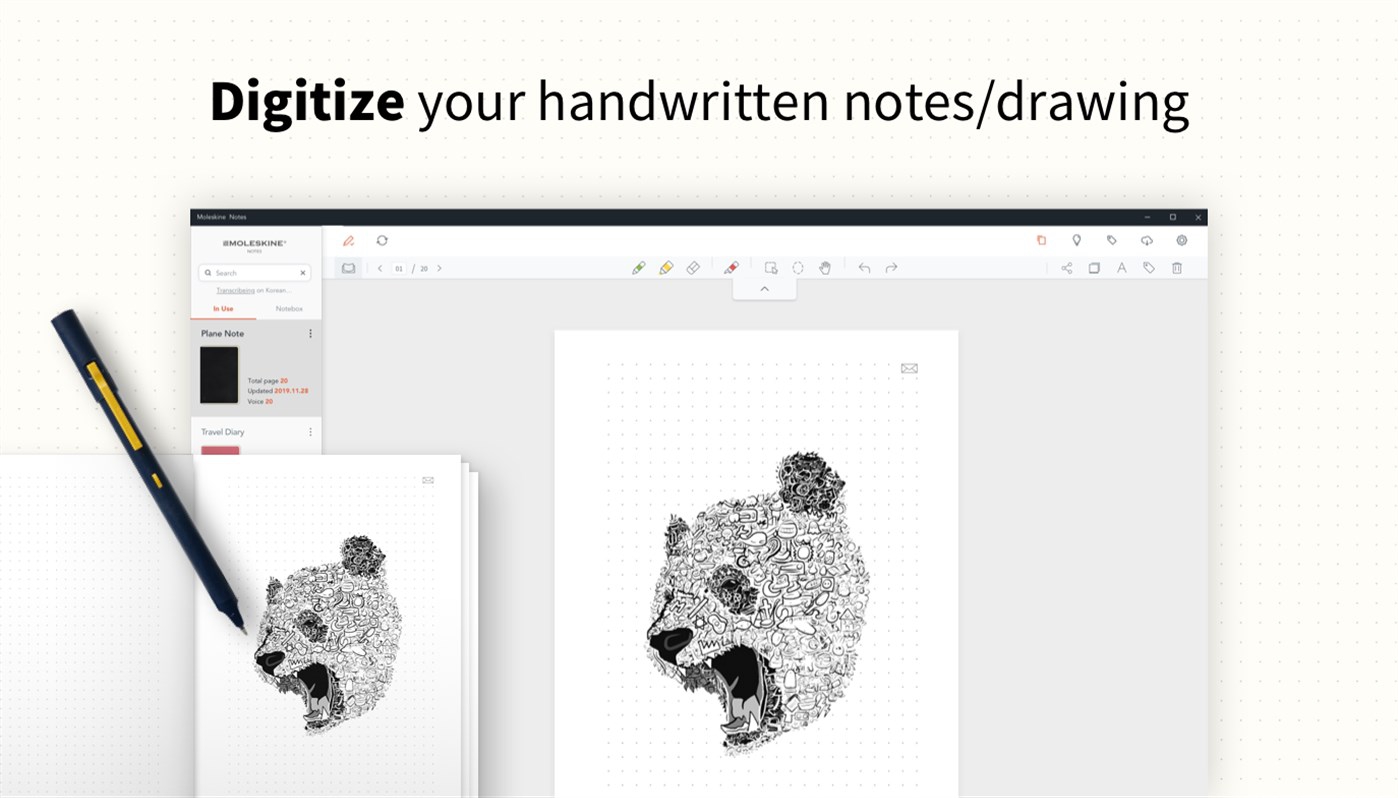This screenshot has height=798, width=1398.
Task: Click the Updated 2019.11.28 text
Action: (x=278, y=391)
